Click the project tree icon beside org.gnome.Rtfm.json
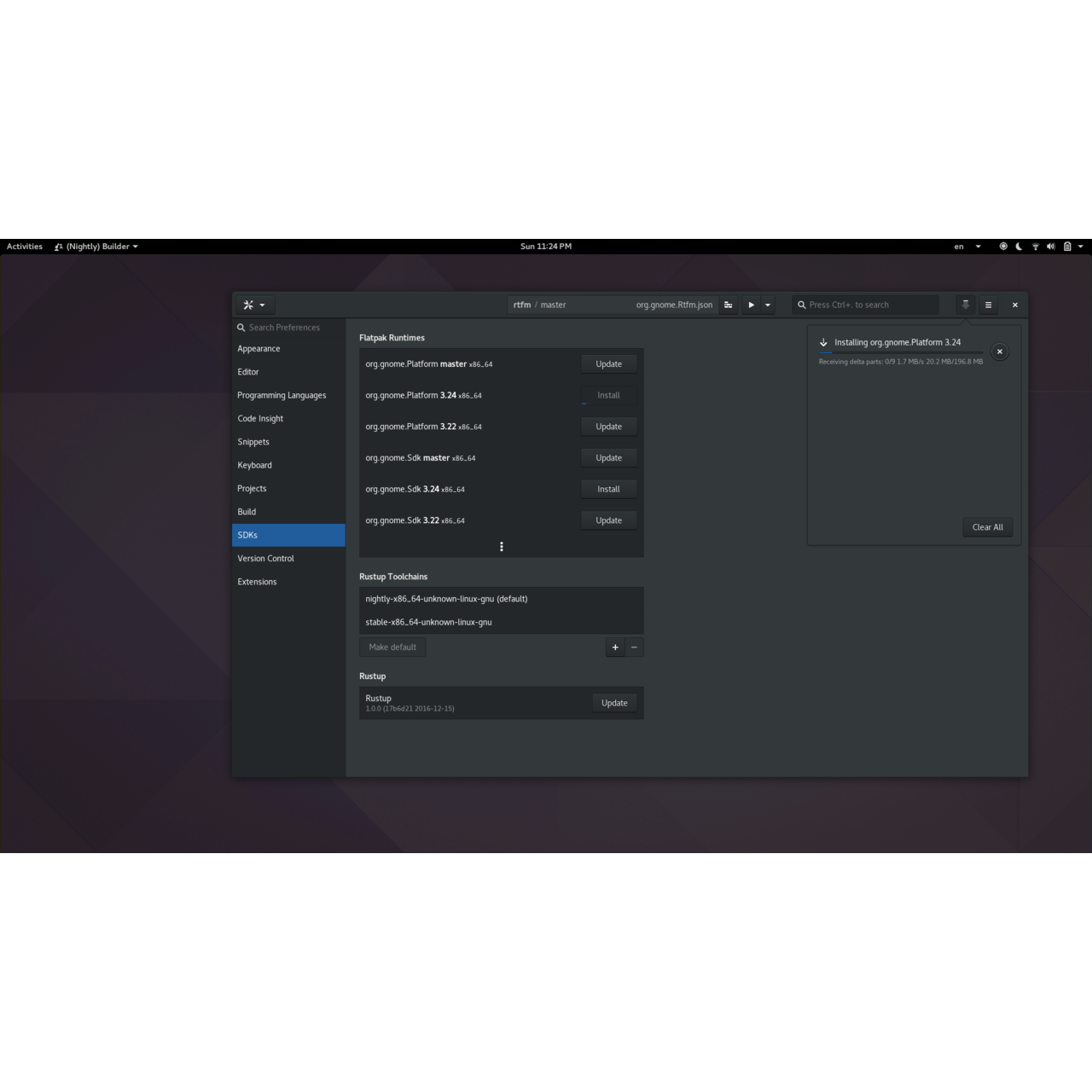The height and width of the screenshot is (1092, 1092). (x=728, y=305)
